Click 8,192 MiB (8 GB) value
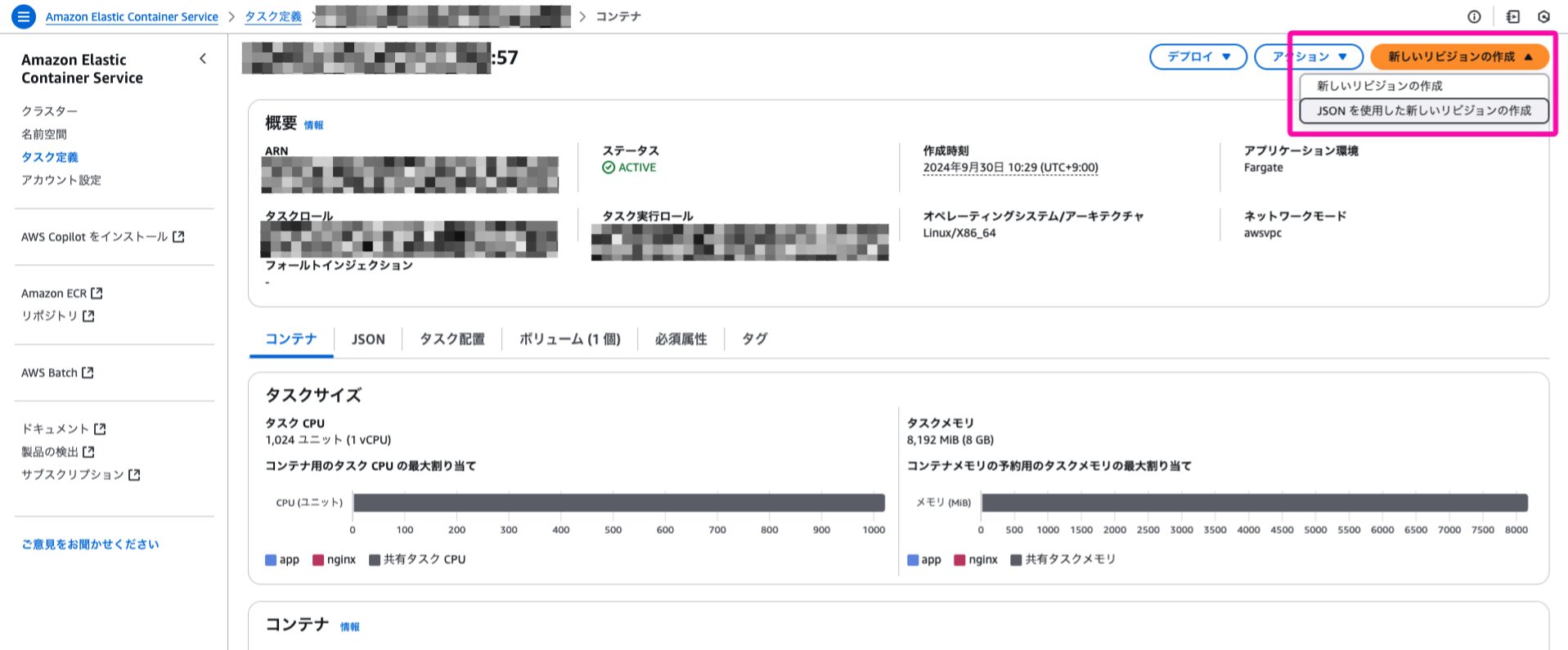Screen dimensions: 1568x650 coord(950,440)
